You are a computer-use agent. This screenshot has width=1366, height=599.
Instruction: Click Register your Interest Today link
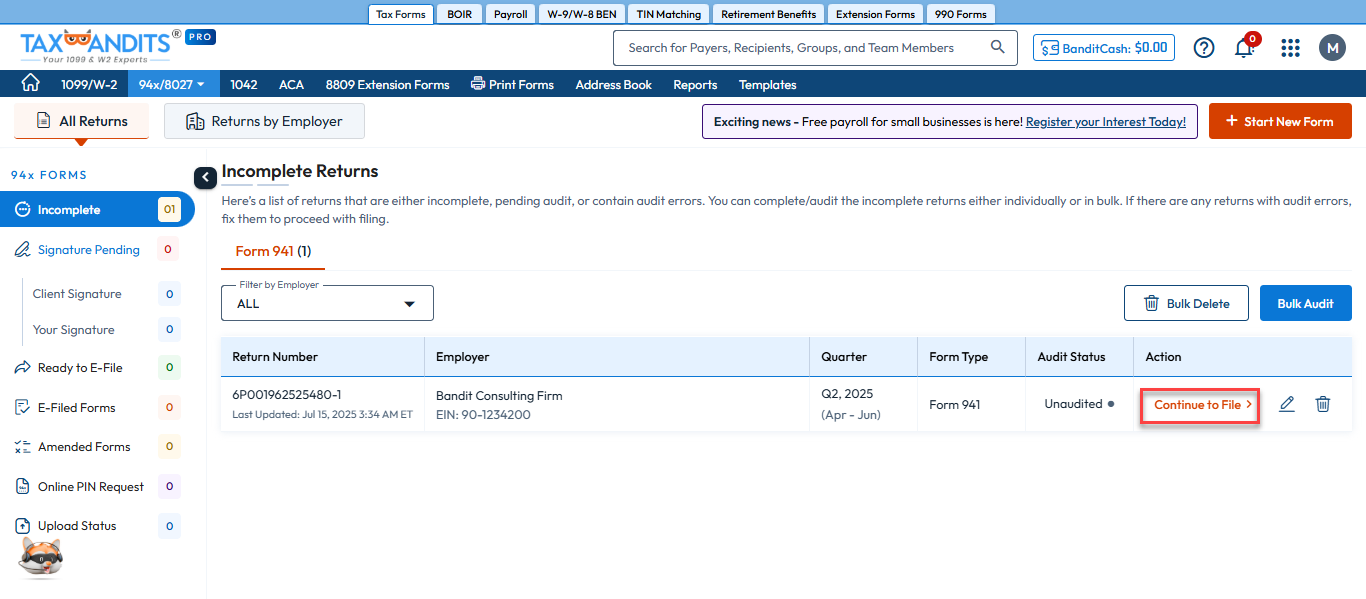pos(1106,121)
